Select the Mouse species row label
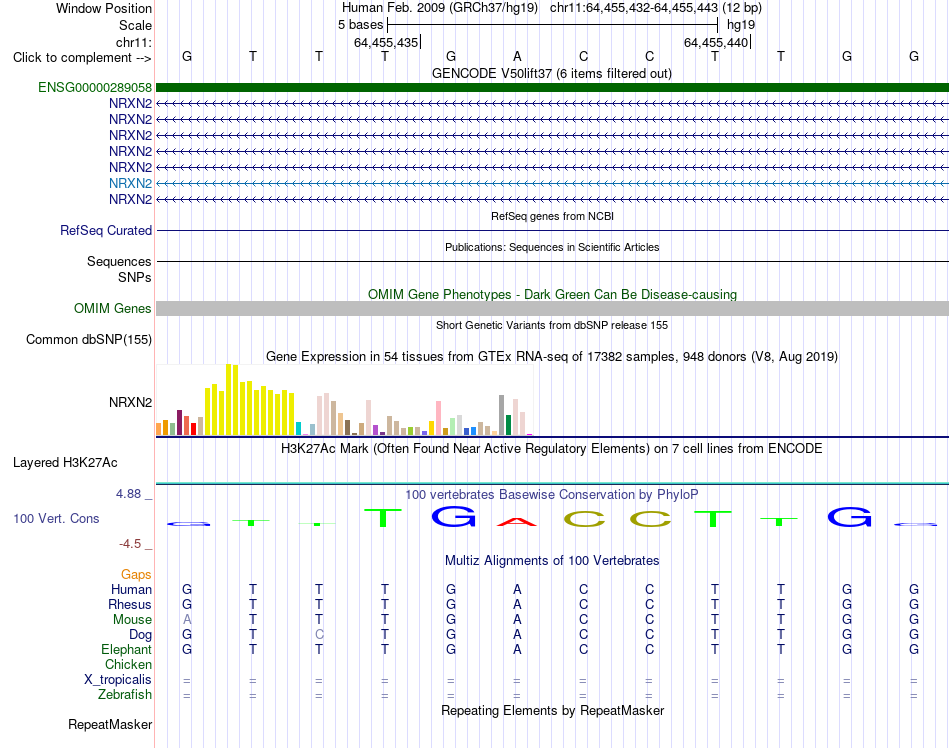The height and width of the screenshot is (748, 950). pos(132,620)
